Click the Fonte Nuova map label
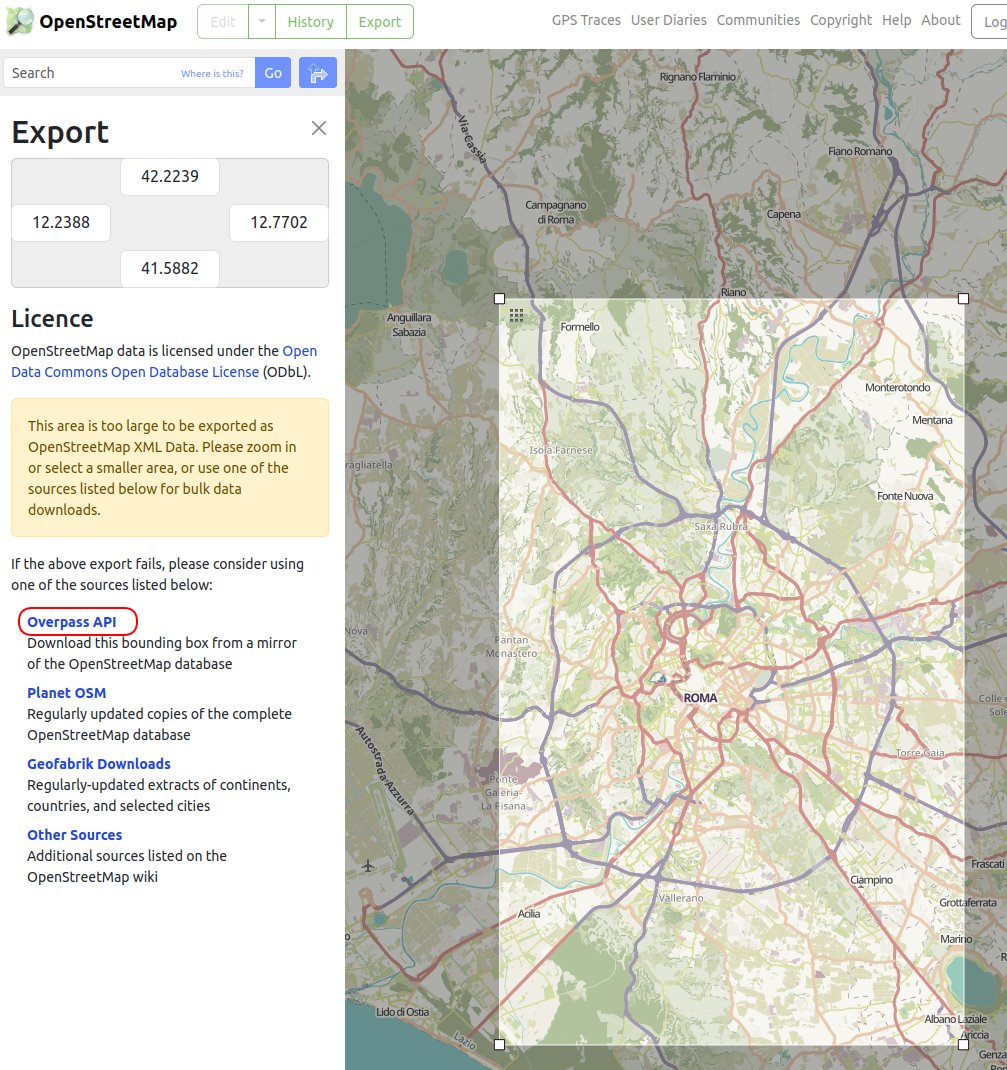The width and height of the screenshot is (1007, 1070). coord(905,496)
